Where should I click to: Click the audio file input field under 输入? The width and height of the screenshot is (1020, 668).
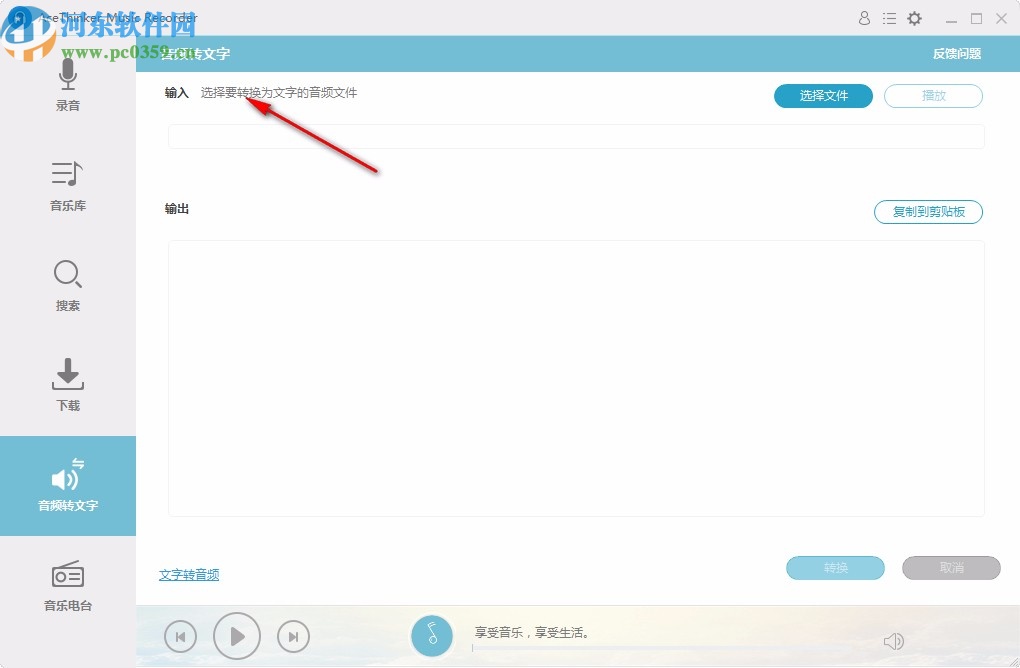pos(575,136)
